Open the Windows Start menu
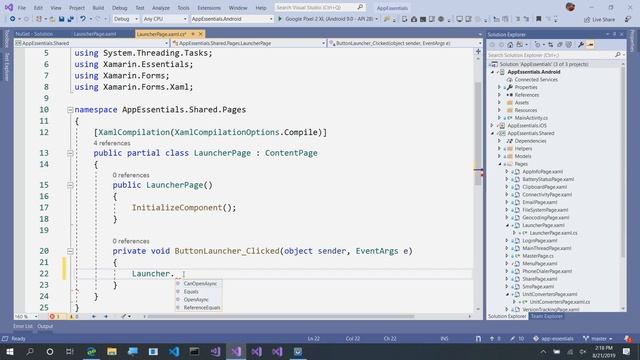640x360 pixels. click(x=9, y=351)
